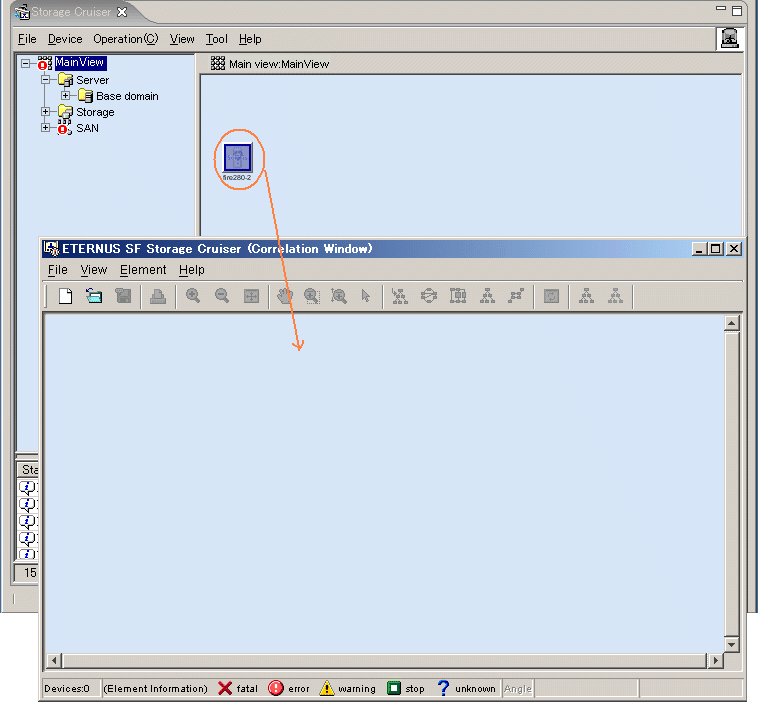
Task: Click the green stop status icon
Action: 394,687
